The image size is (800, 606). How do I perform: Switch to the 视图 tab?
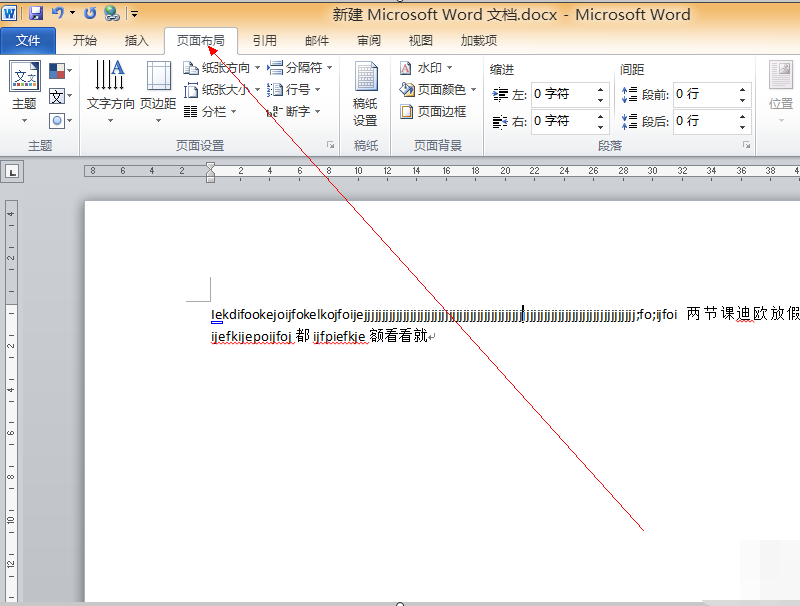click(x=421, y=40)
